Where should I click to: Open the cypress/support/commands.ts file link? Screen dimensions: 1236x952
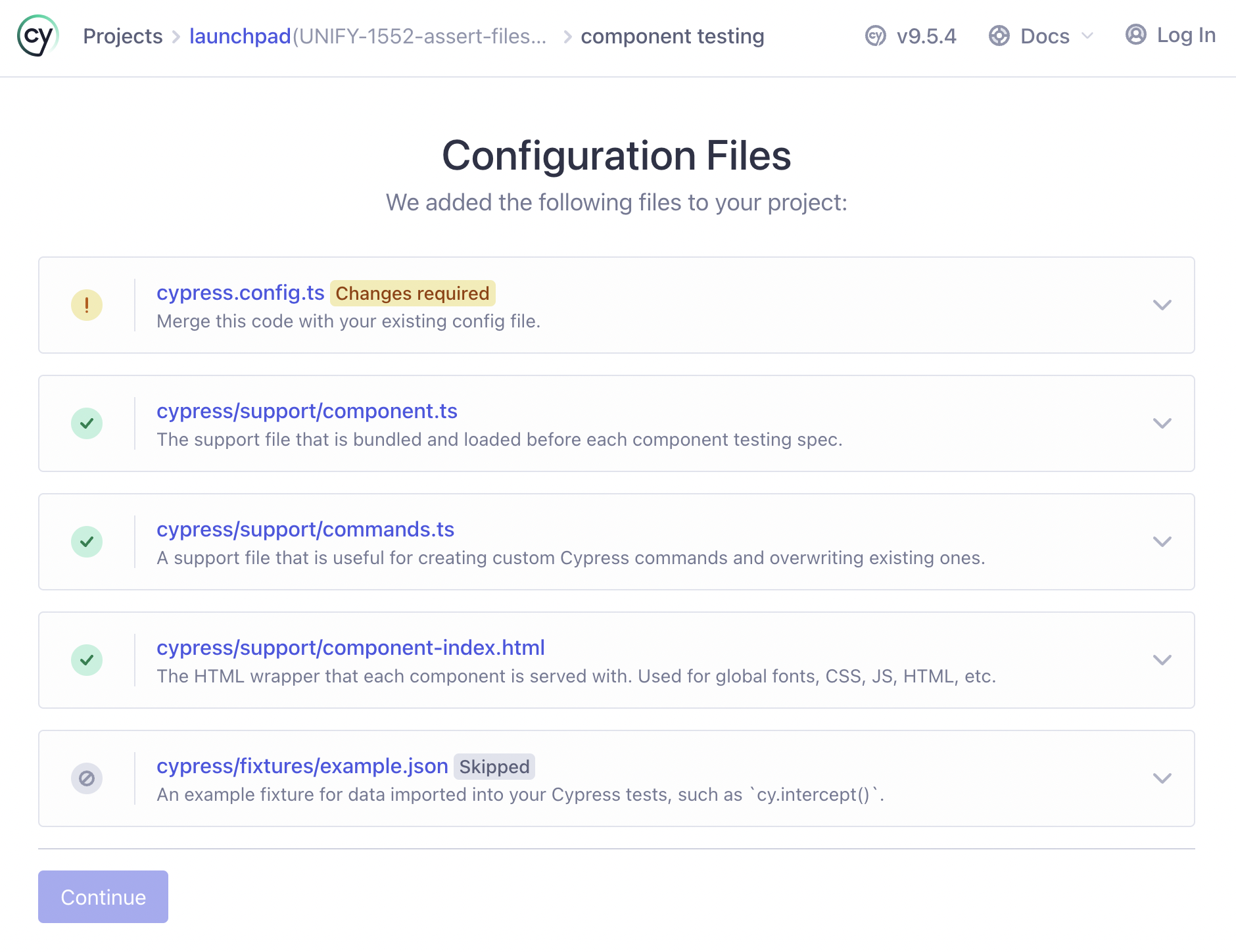click(306, 529)
